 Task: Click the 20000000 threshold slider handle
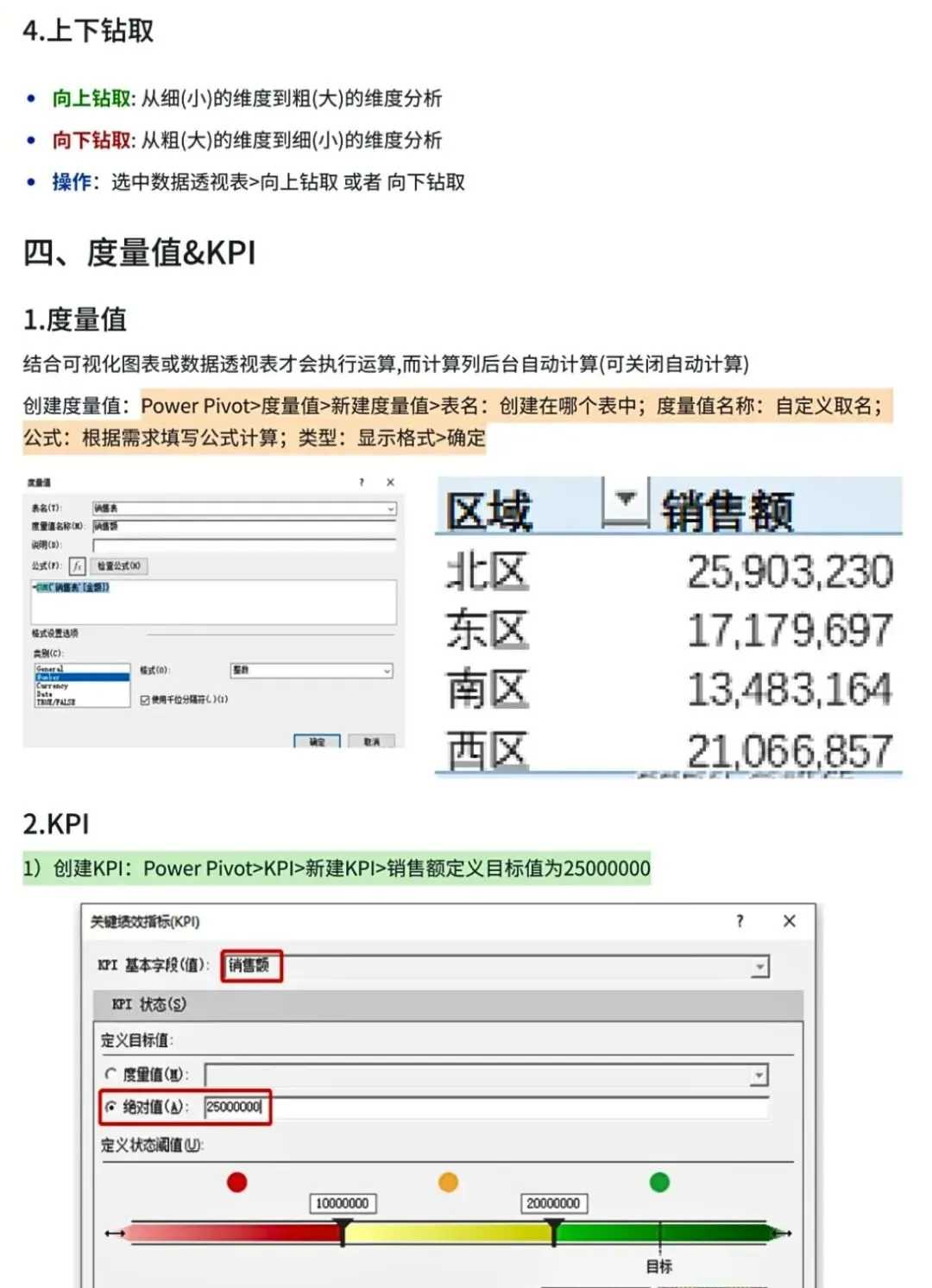tap(555, 1232)
